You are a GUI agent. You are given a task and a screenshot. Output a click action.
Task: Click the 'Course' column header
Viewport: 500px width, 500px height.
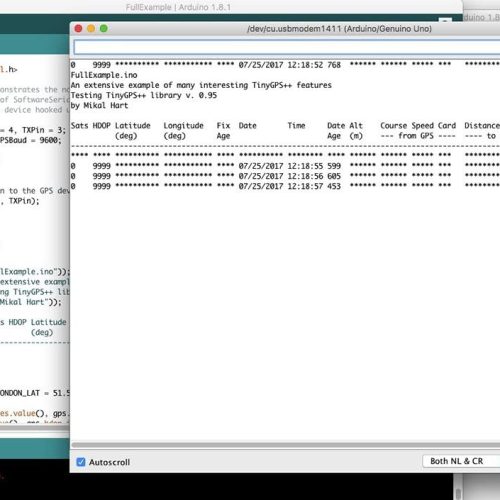pyautogui.click(x=394, y=126)
